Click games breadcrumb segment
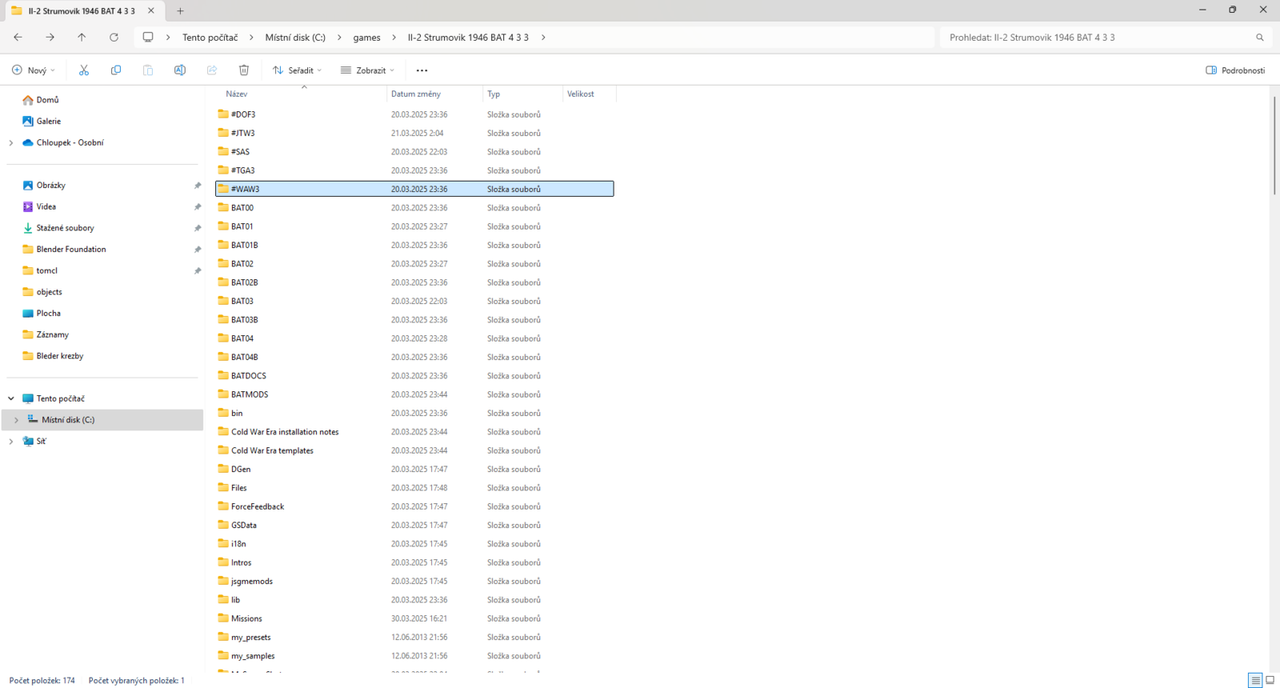Viewport: 1280px width, 688px height. coord(367,37)
